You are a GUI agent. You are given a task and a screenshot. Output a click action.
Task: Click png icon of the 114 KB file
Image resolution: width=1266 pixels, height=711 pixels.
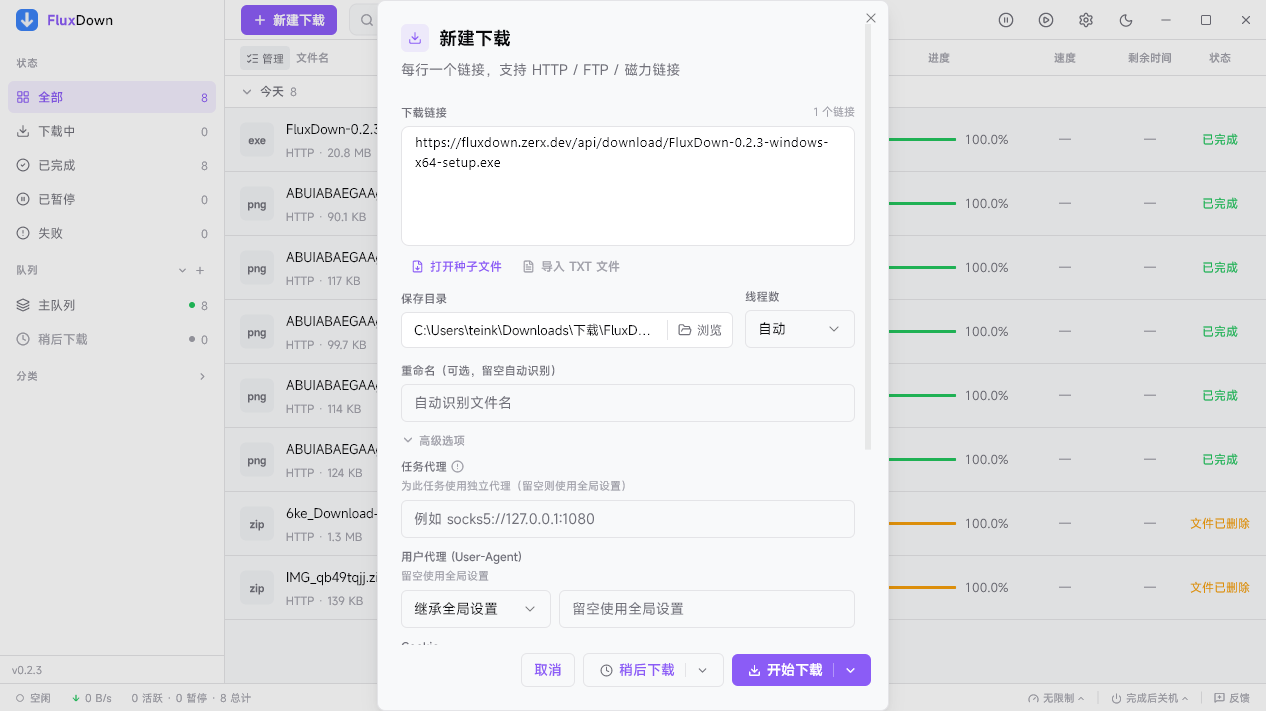257,397
